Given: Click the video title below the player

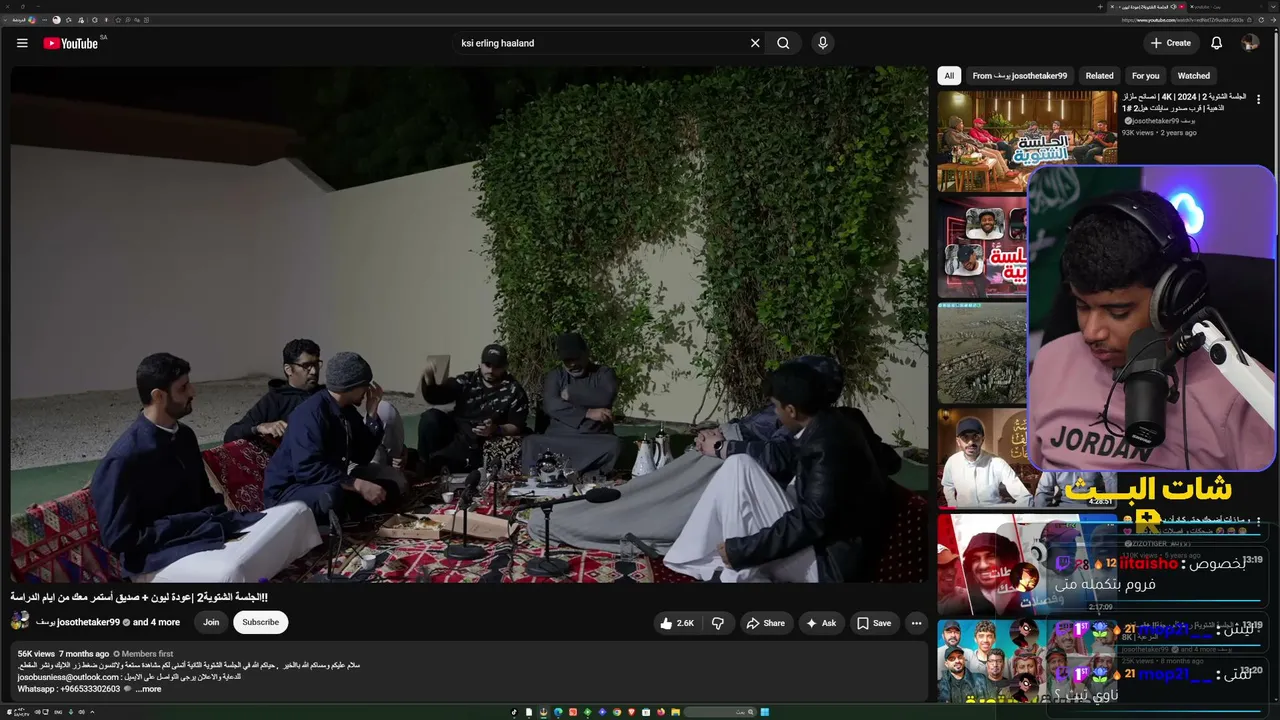Looking at the screenshot, I should pos(139,597).
